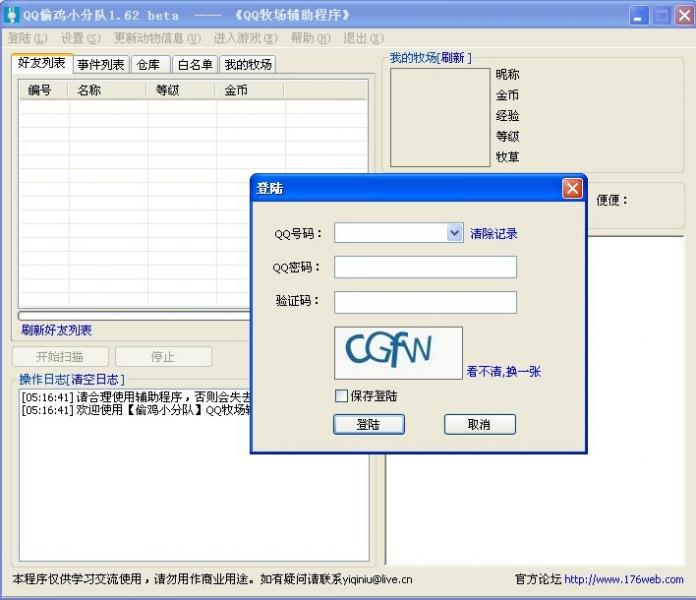Click the 名称 column header
The width and height of the screenshot is (696, 600).
107,90
